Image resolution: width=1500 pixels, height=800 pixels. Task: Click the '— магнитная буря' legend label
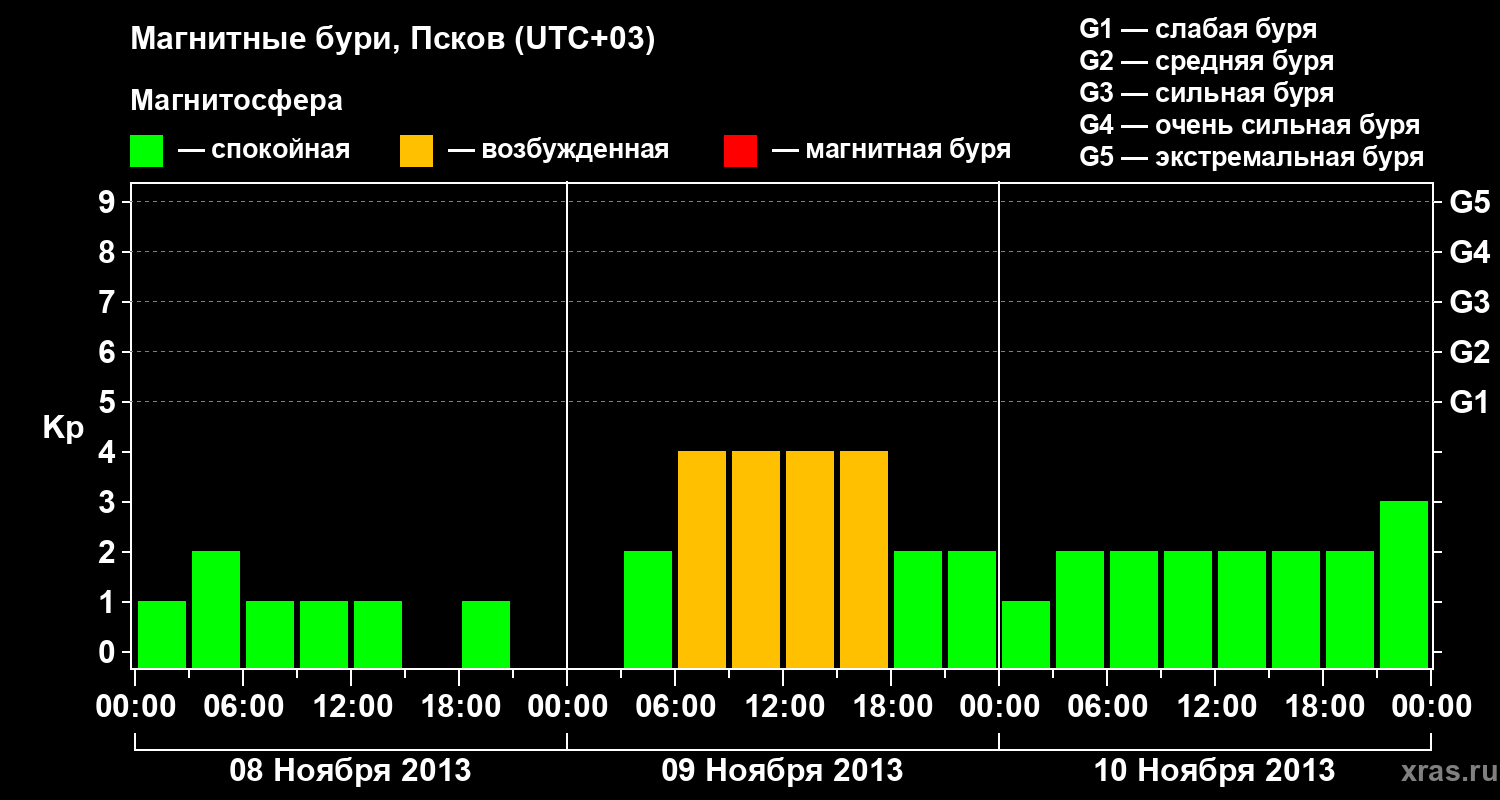click(891, 151)
